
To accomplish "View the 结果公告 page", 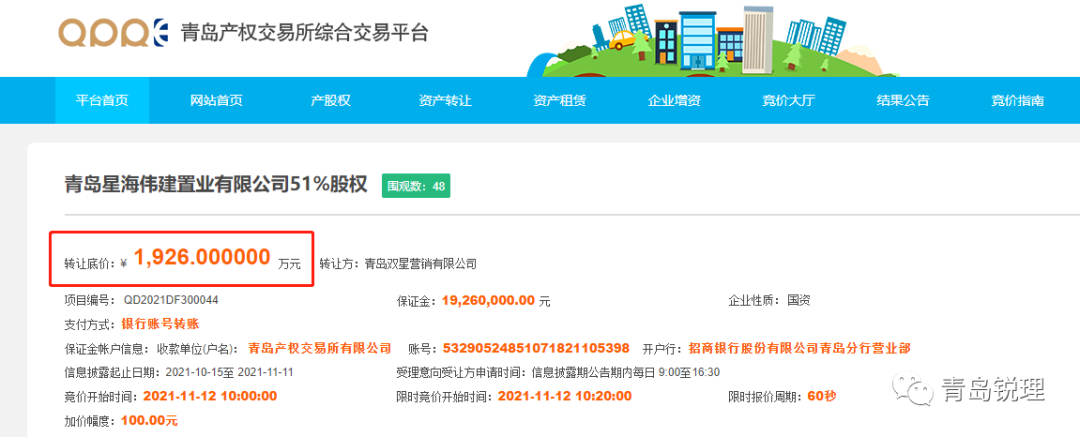I will (903, 100).
